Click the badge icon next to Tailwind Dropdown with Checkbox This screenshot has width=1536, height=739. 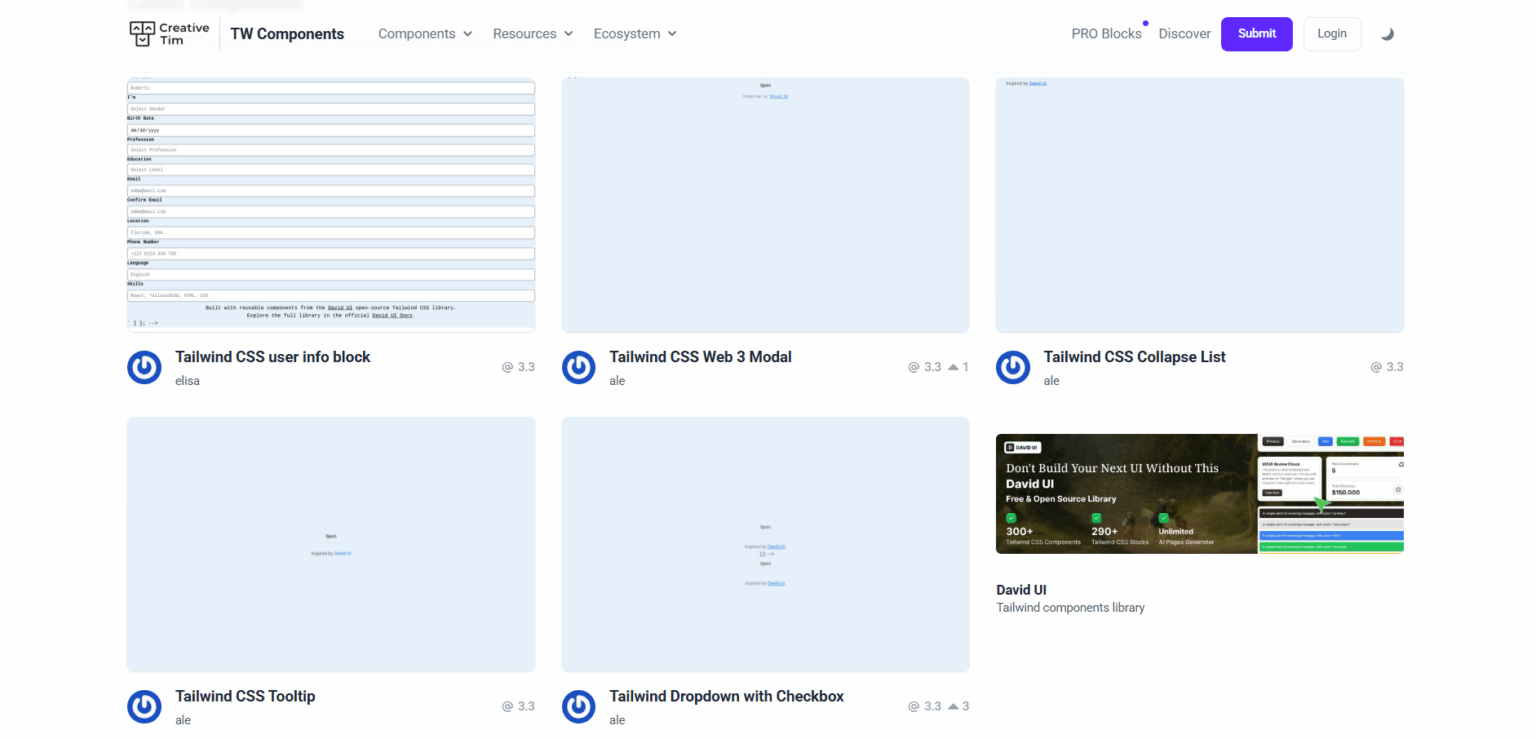click(x=579, y=706)
